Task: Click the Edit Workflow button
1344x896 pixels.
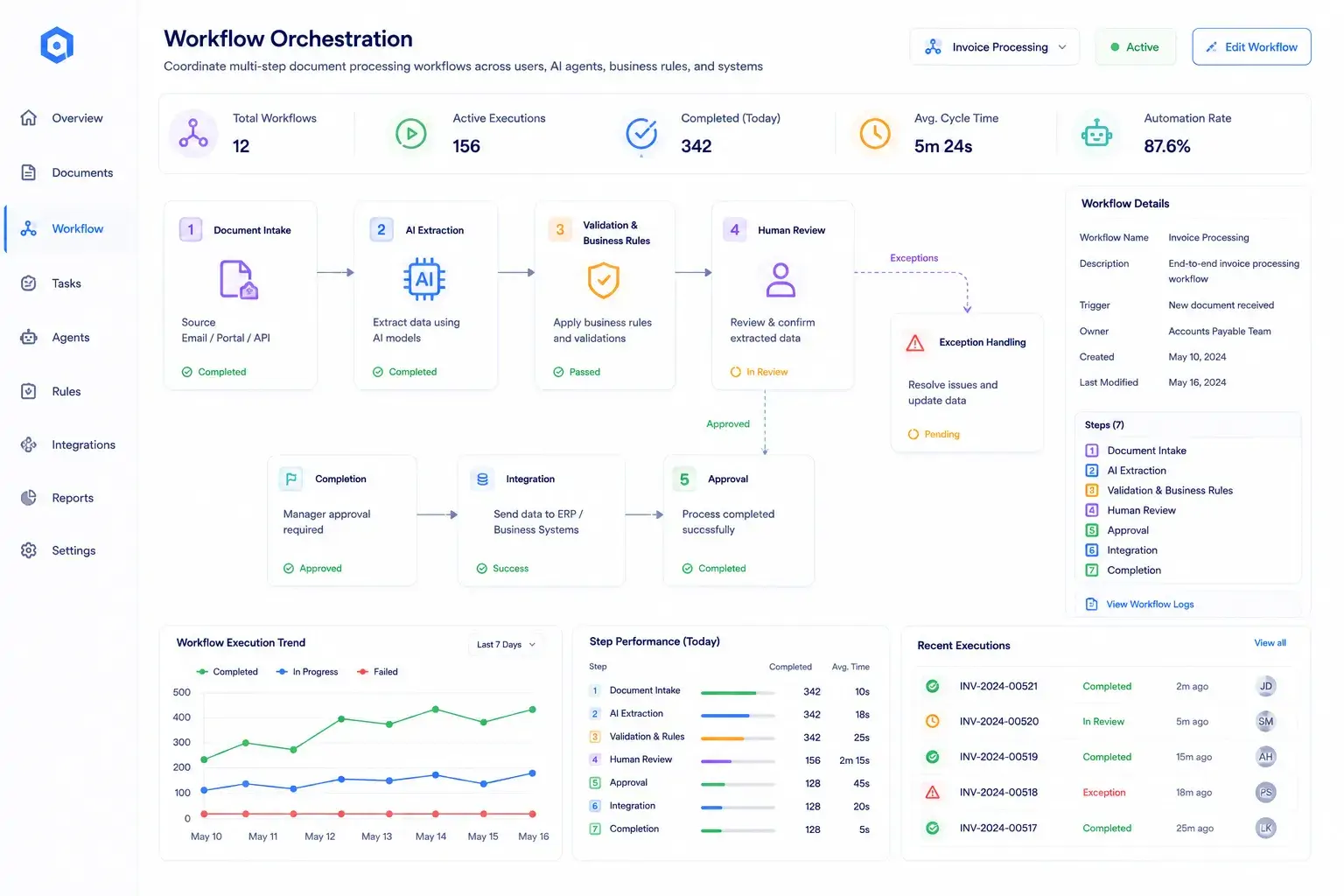Action: point(1251,47)
